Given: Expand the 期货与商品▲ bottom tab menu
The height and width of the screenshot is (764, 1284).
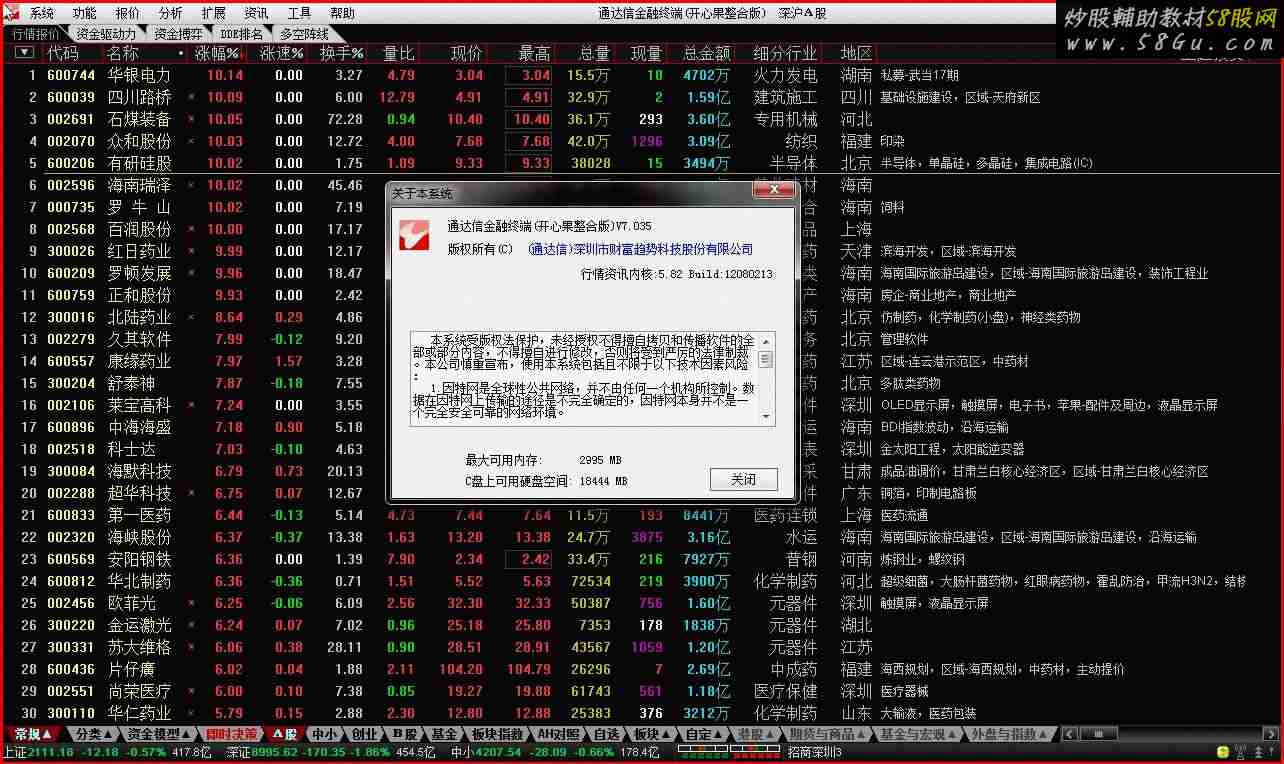Looking at the screenshot, I should pos(827,735).
